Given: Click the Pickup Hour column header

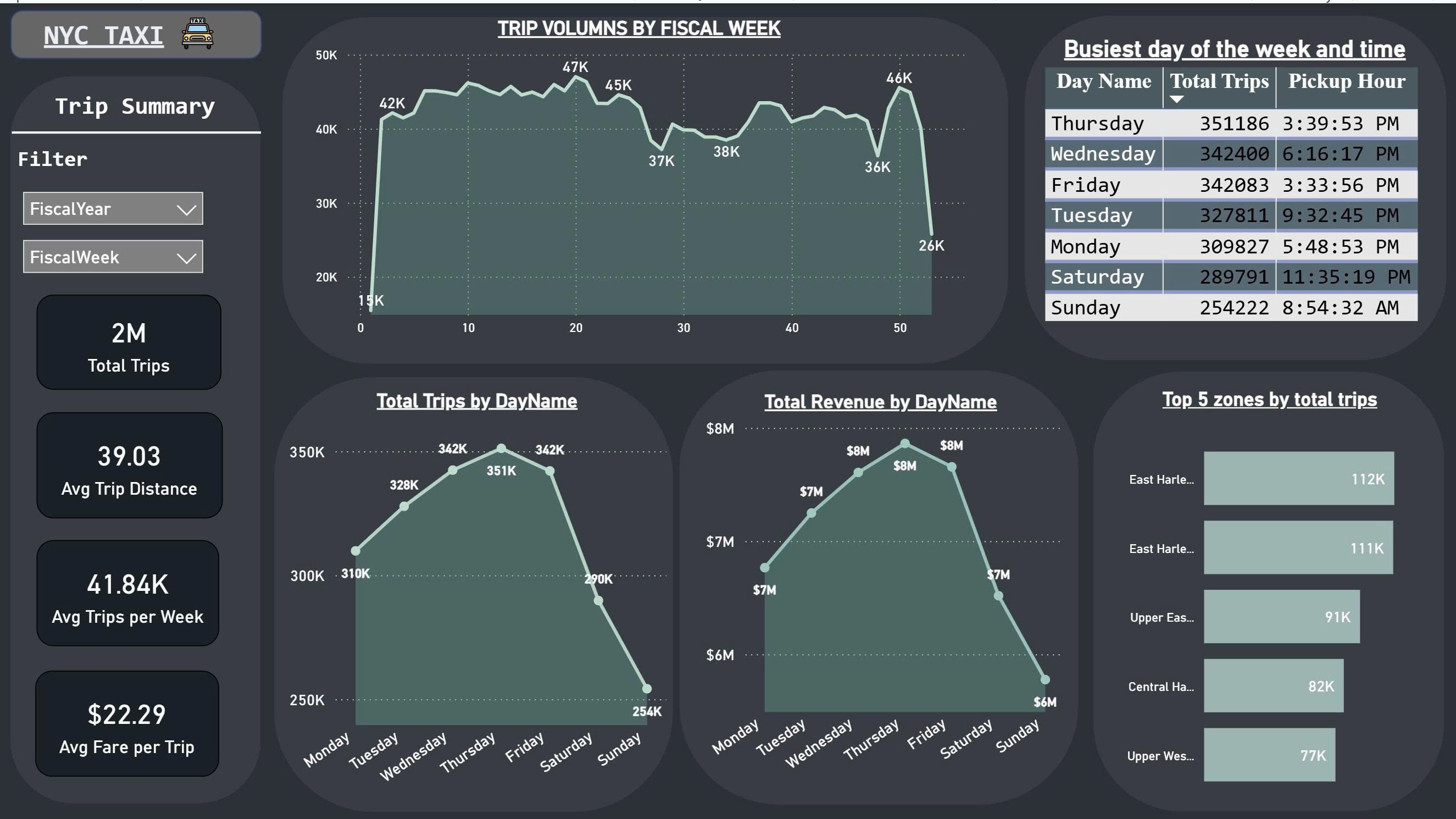Looking at the screenshot, I should 1347,81.
